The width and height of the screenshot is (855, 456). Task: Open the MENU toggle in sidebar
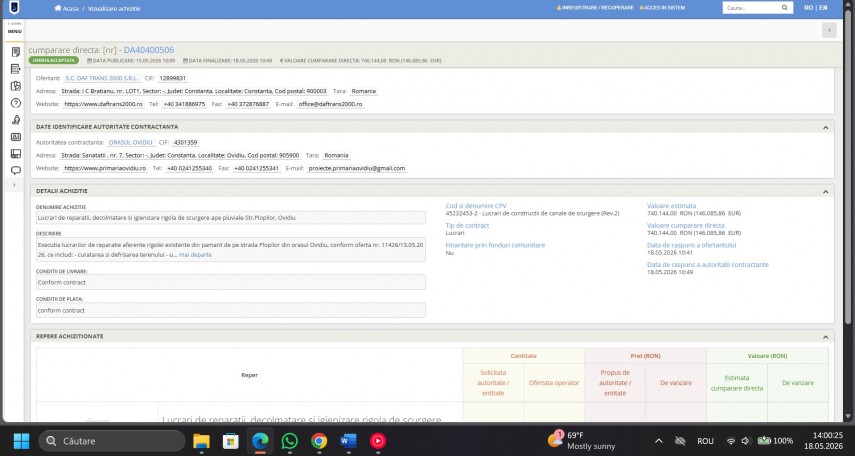(x=15, y=31)
